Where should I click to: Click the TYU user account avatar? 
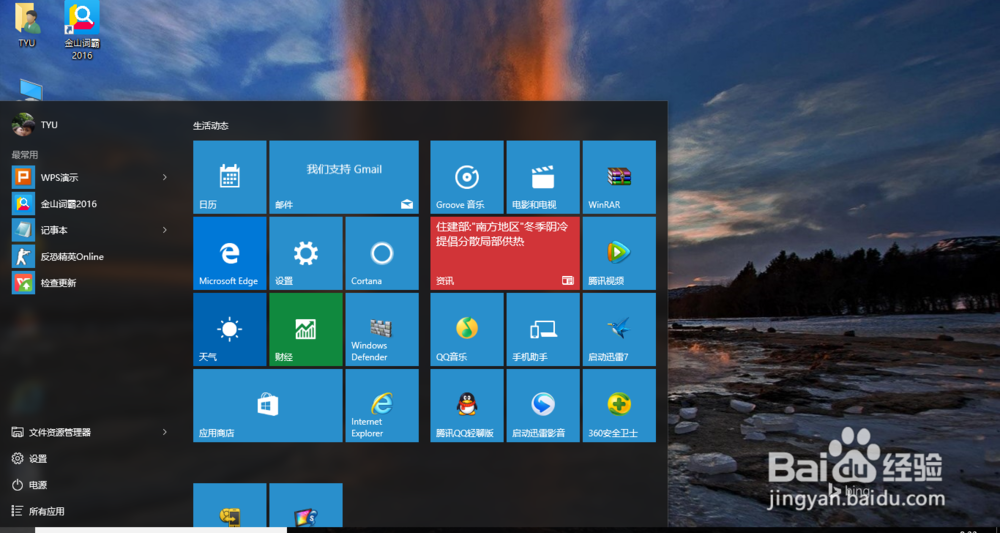tap(23, 124)
